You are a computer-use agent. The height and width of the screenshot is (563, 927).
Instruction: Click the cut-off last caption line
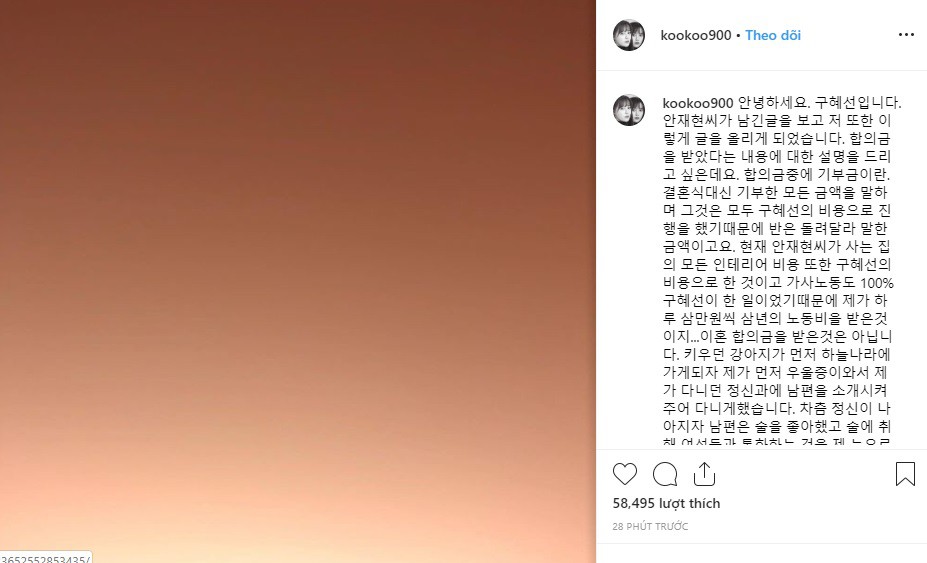pyautogui.click(x=777, y=442)
